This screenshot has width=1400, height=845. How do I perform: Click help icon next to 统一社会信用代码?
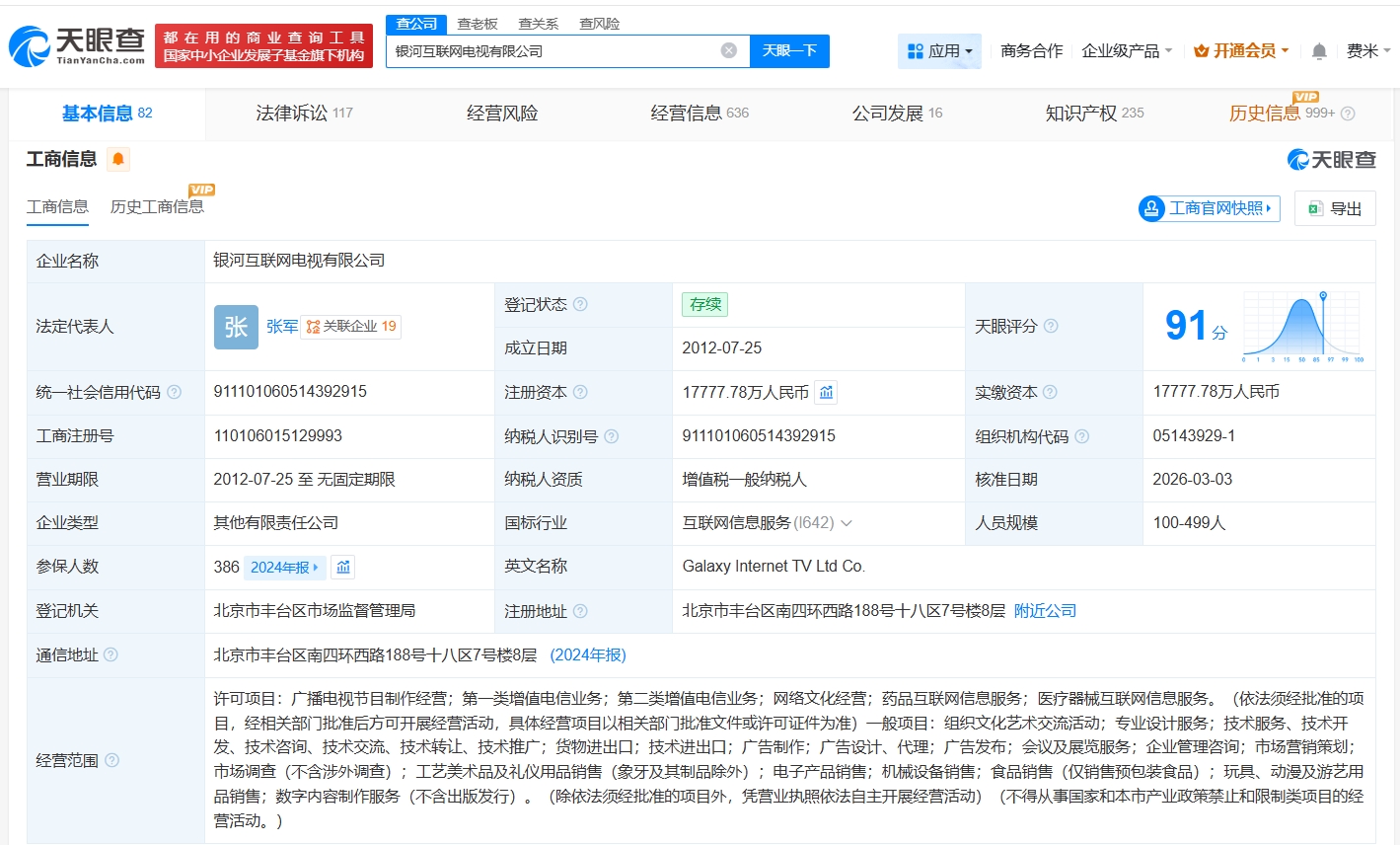[175, 392]
